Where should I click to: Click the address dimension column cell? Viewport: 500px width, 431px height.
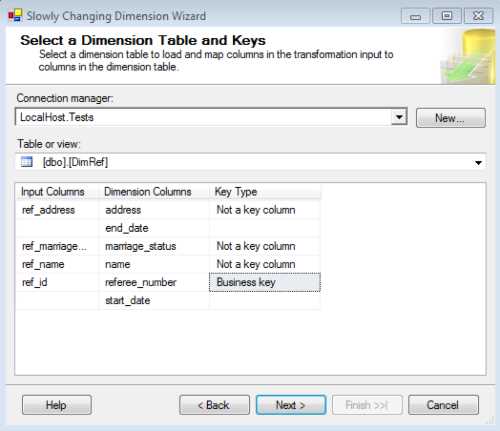(x=154, y=210)
